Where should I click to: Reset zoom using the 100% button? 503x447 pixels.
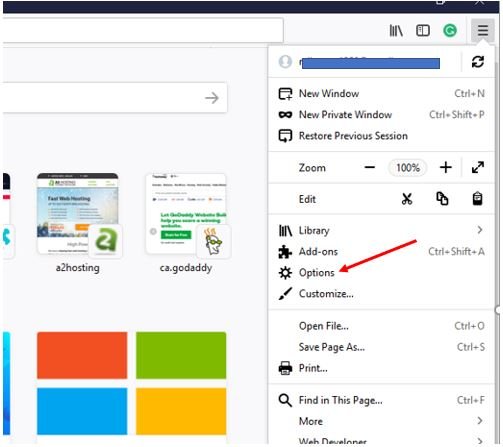(408, 168)
